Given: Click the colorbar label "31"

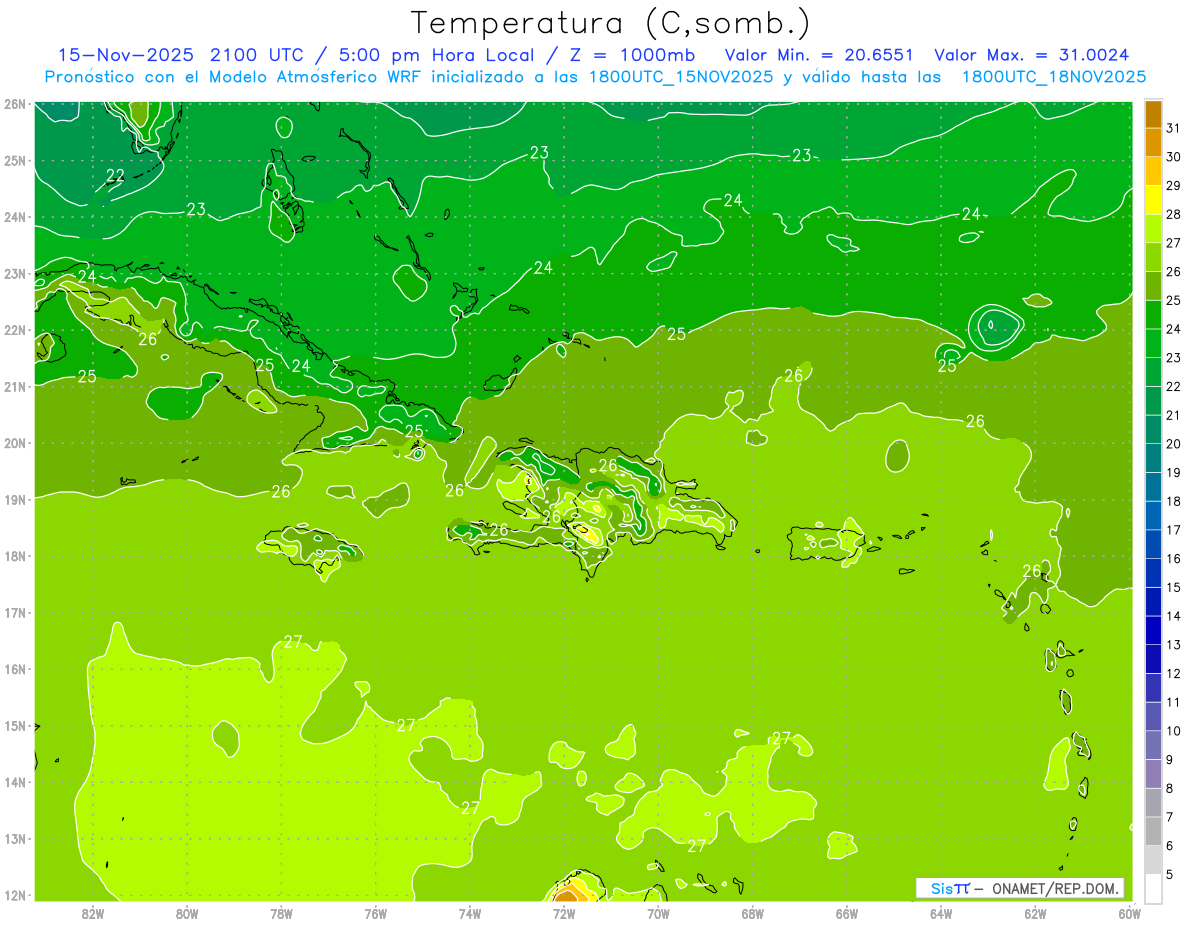Looking at the screenshot, I should (x=1174, y=128).
